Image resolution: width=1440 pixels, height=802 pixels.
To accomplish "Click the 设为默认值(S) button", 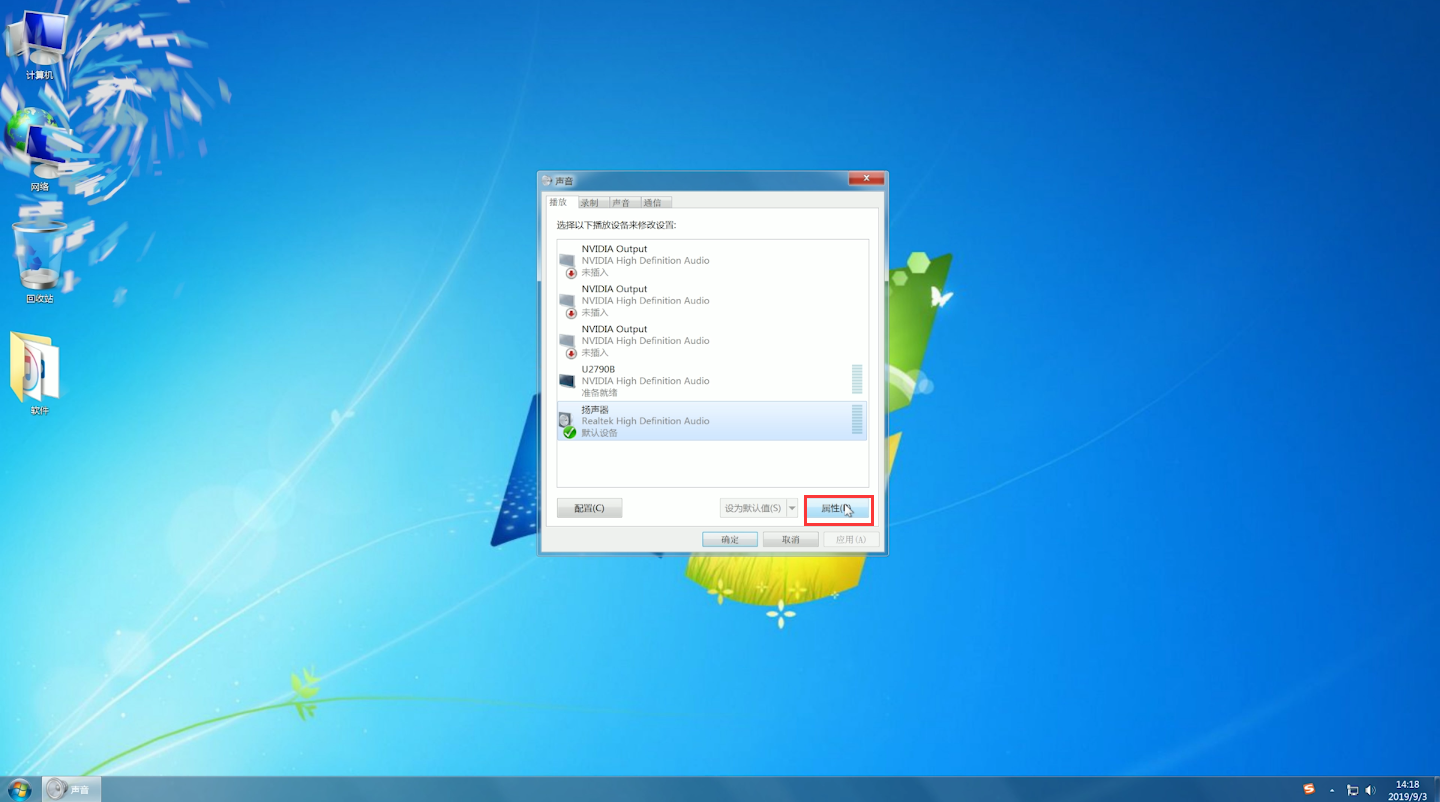I will pyautogui.click(x=753, y=508).
